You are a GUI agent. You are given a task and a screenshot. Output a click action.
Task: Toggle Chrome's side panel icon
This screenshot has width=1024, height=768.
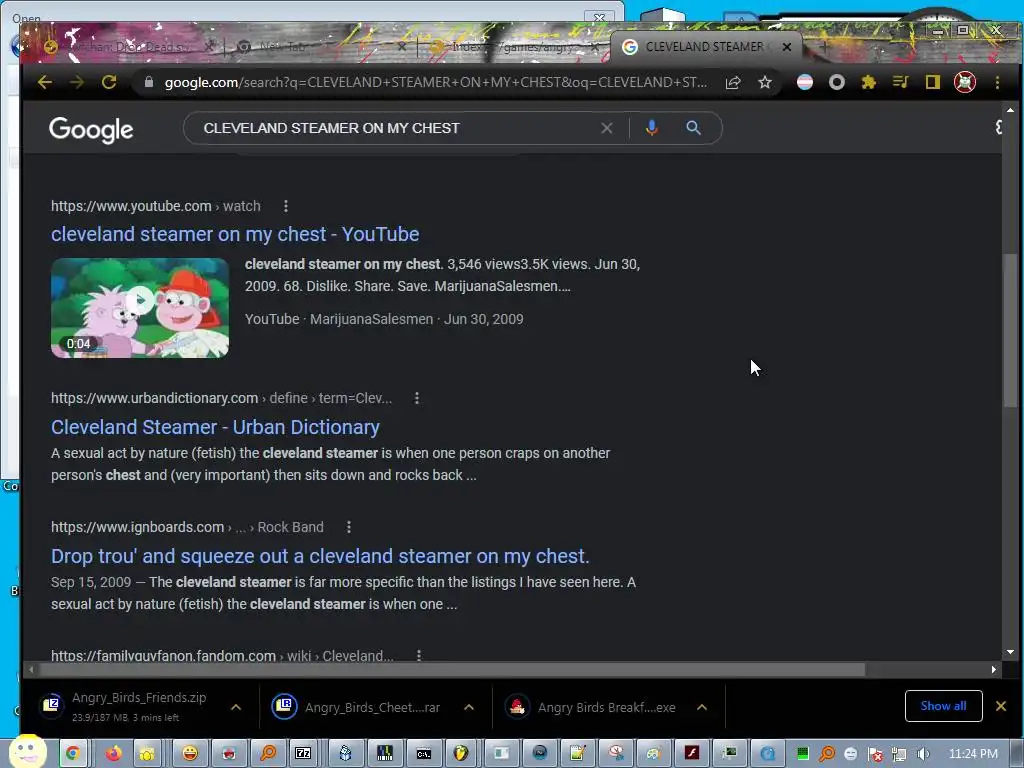click(933, 82)
